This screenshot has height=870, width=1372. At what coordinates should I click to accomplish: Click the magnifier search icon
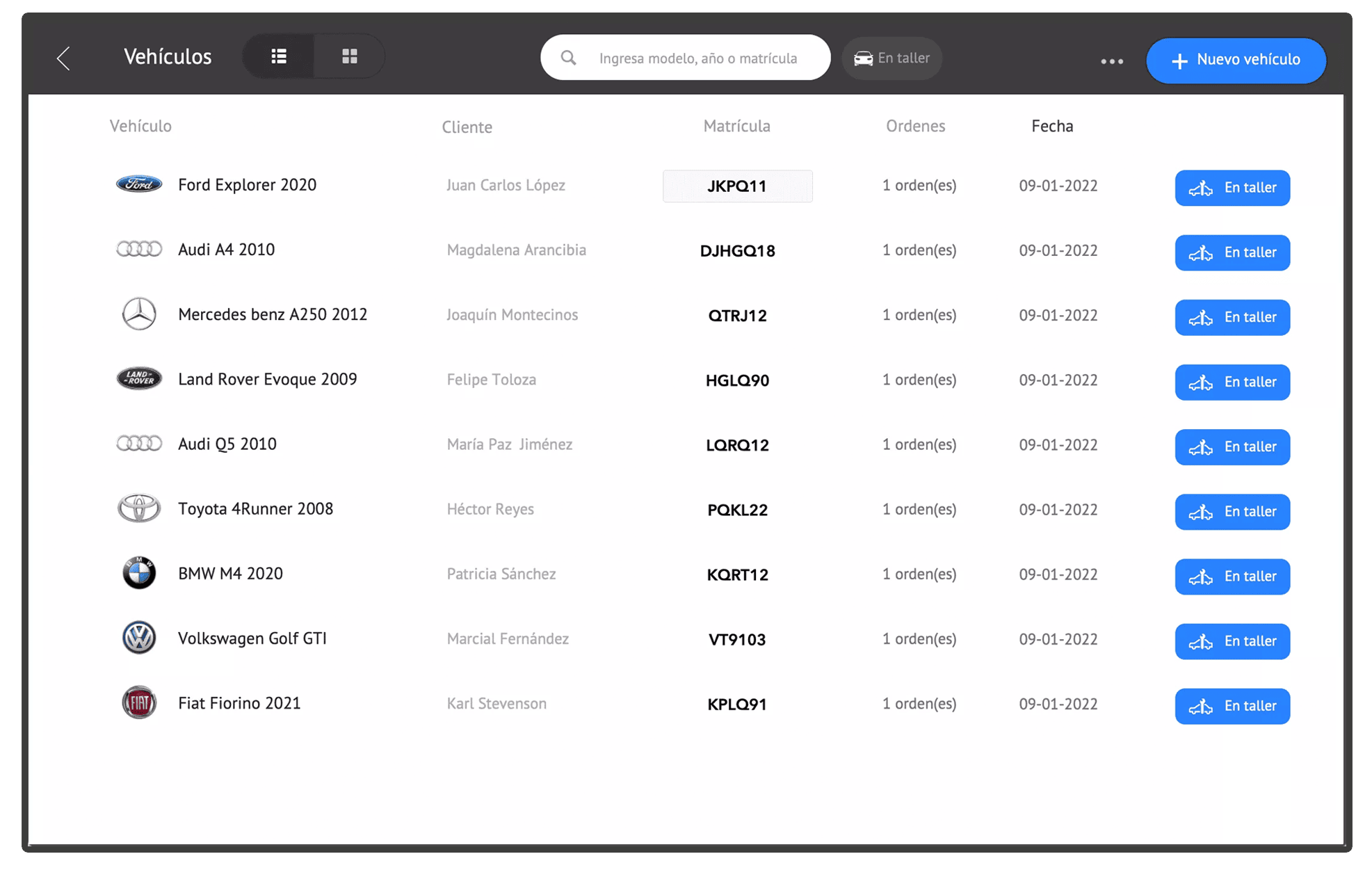(568, 58)
